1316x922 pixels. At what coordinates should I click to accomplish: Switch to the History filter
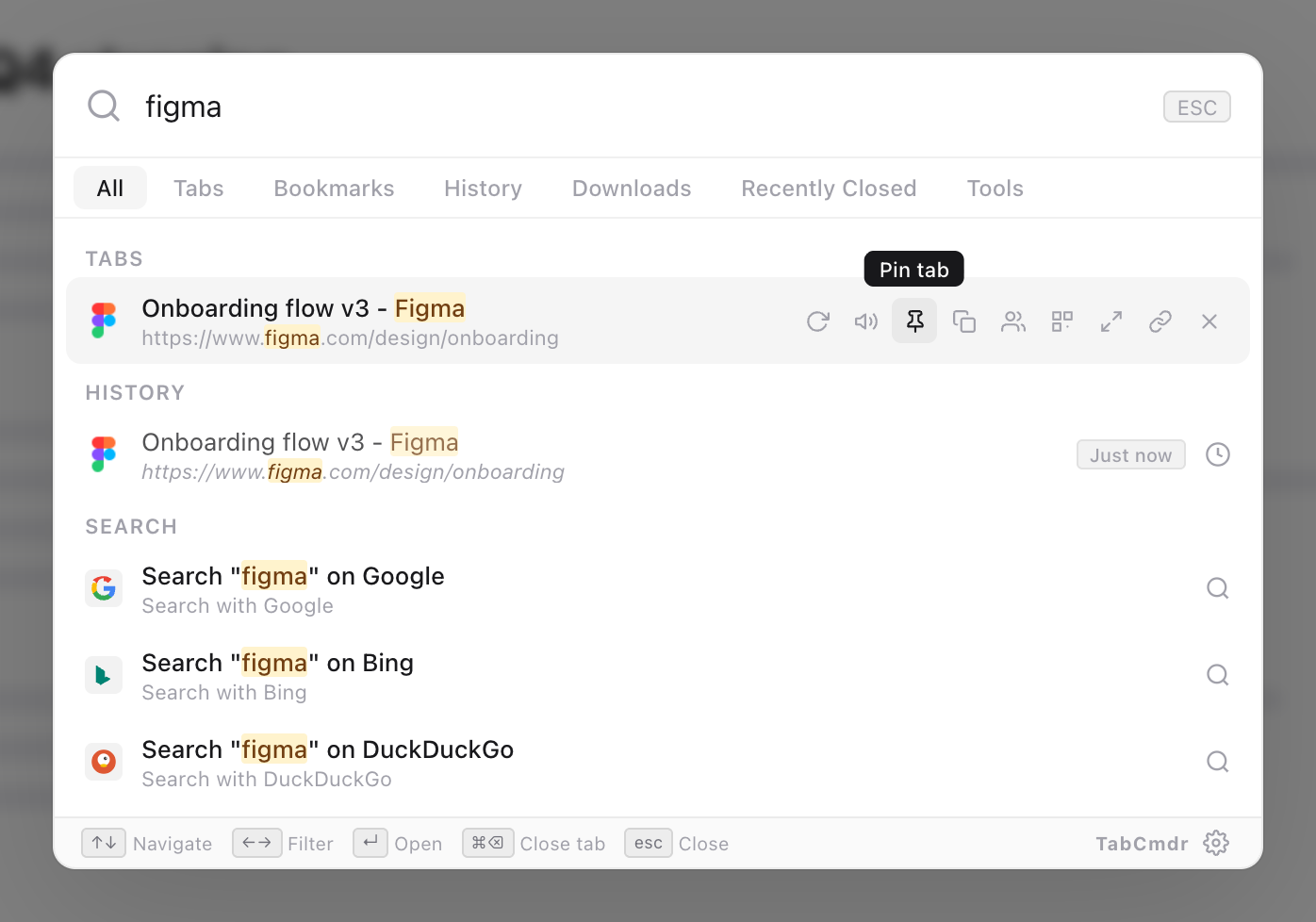(484, 189)
